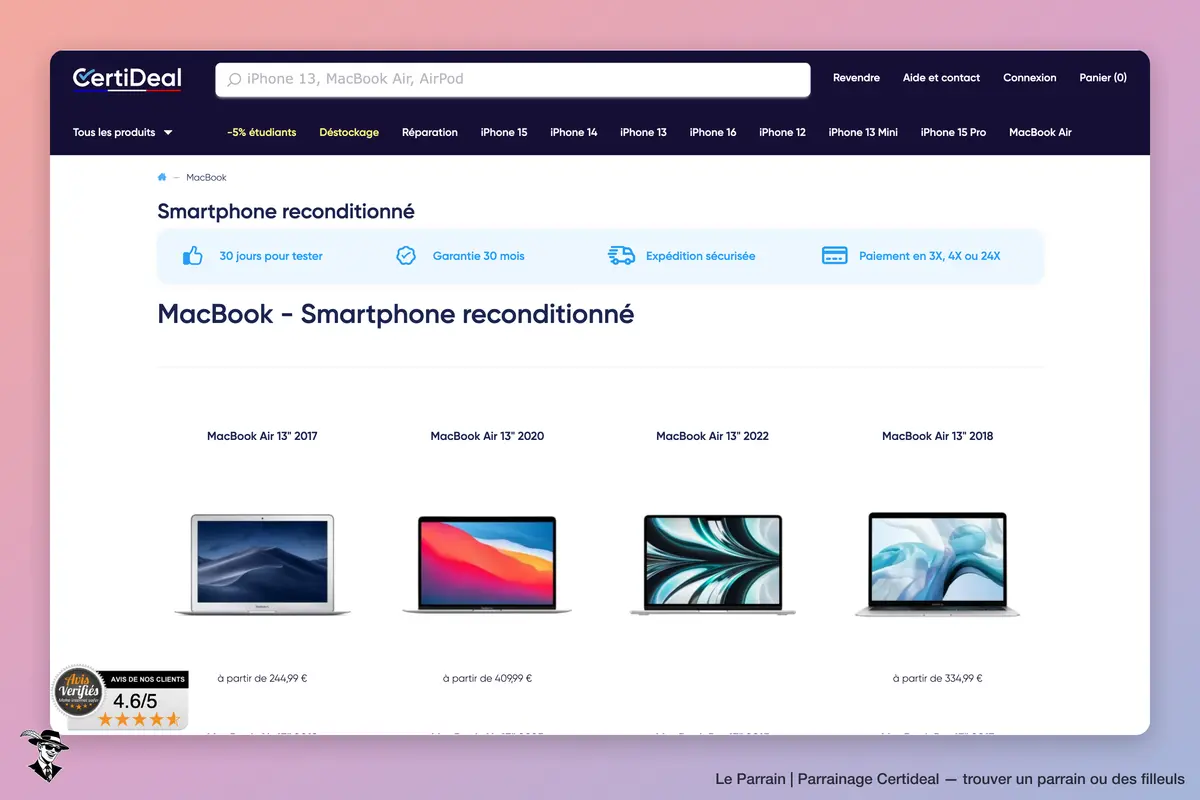Go to iPhone 12 category
This screenshot has width=1200, height=800.
782,132
